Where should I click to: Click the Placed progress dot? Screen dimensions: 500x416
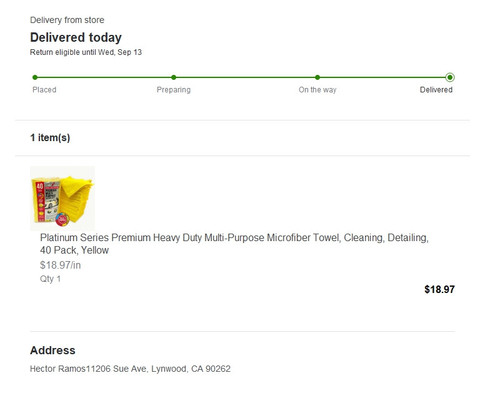pos(35,77)
